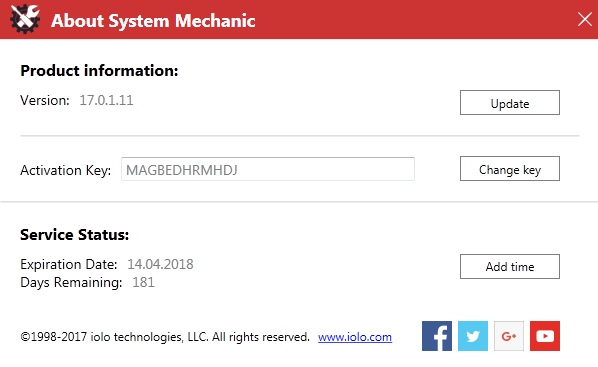This screenshot has width=598, height=367.
Task: Click the Change key button
Action: click(x=510, y=169)
